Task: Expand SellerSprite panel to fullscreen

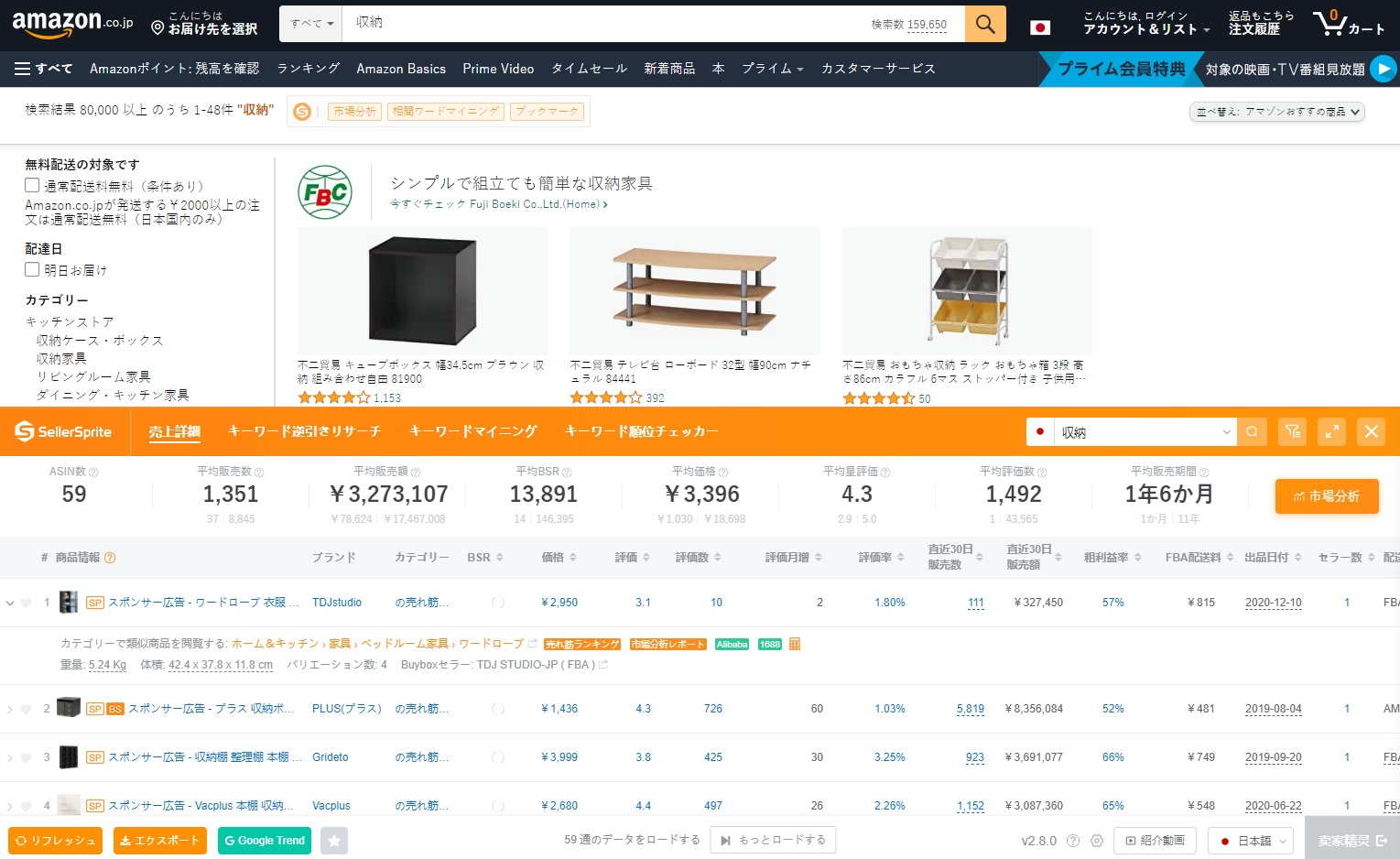Action: coord(1331,432)
